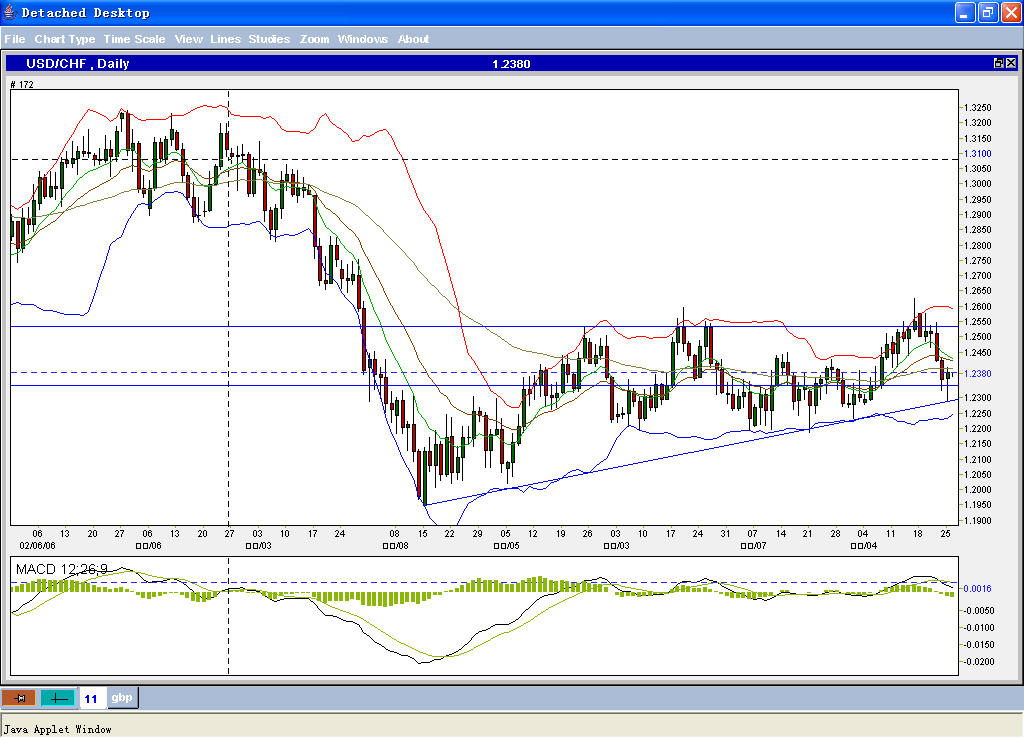Click the 1.2380 price in chart header
The image size is (1024, 738).
coord(511,64)
